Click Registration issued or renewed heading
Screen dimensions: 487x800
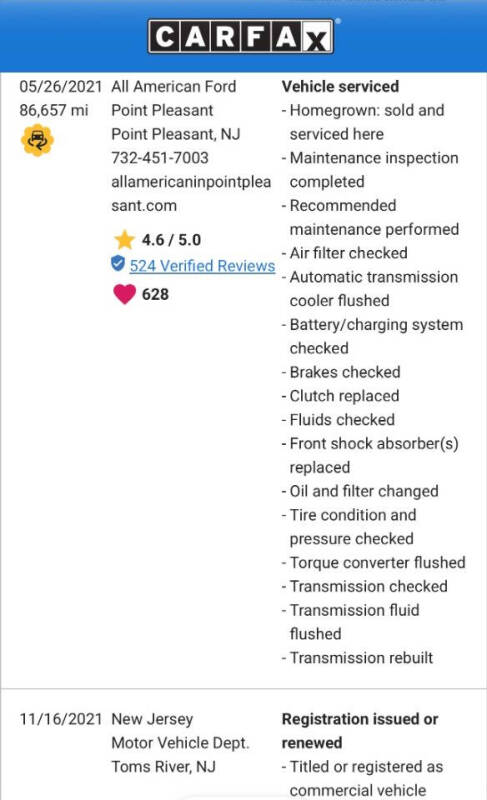(x=360, y=731)
